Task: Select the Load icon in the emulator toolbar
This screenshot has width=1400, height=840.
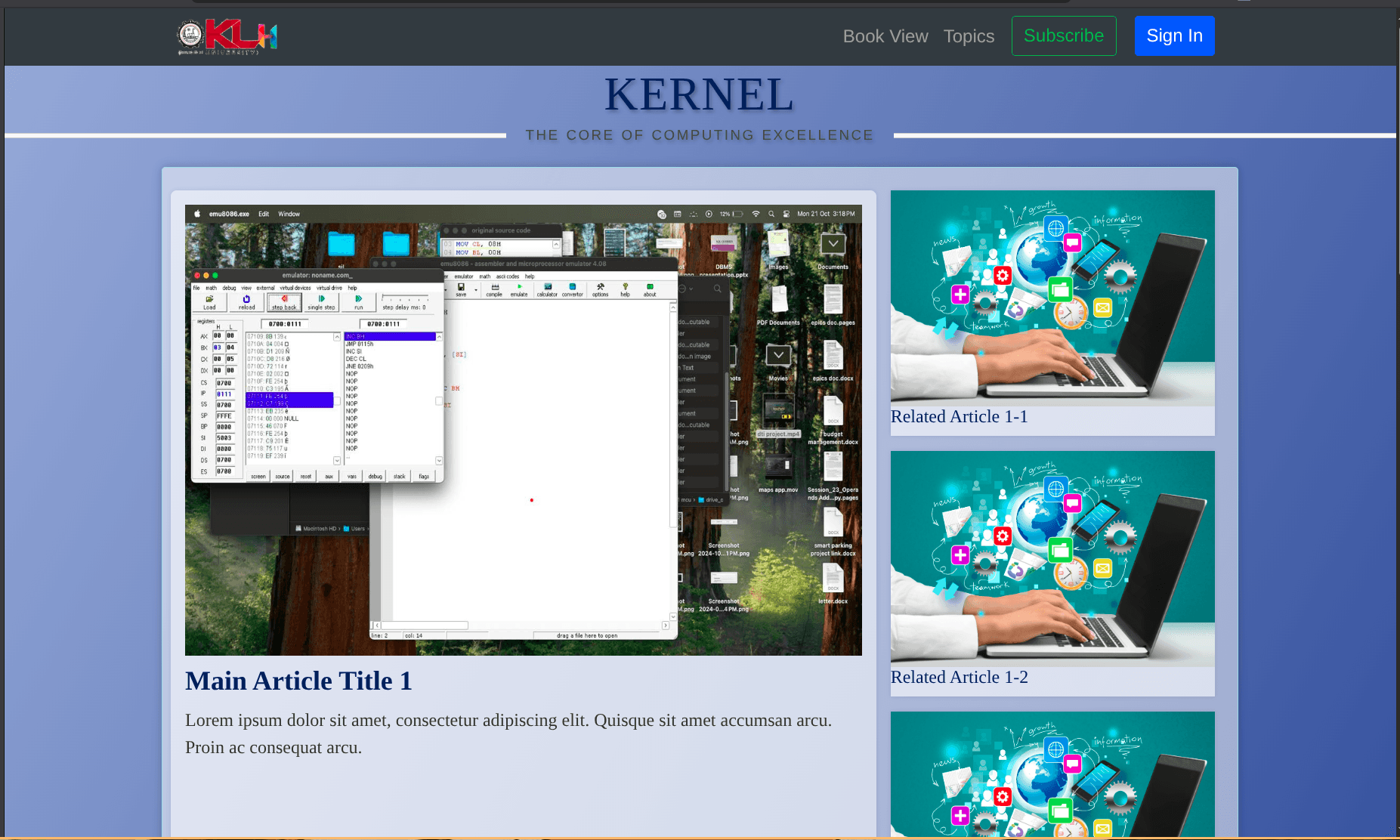Action: click(211, 298)
